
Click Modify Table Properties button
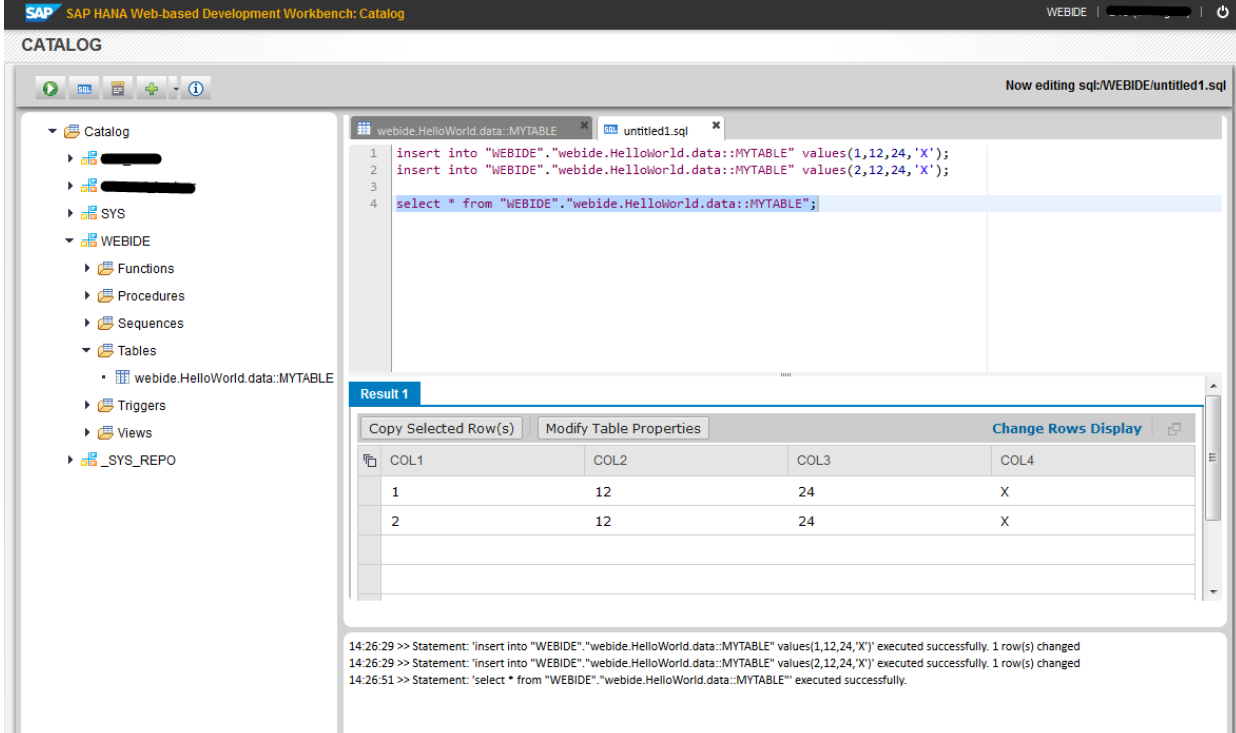tap(622, 428)
